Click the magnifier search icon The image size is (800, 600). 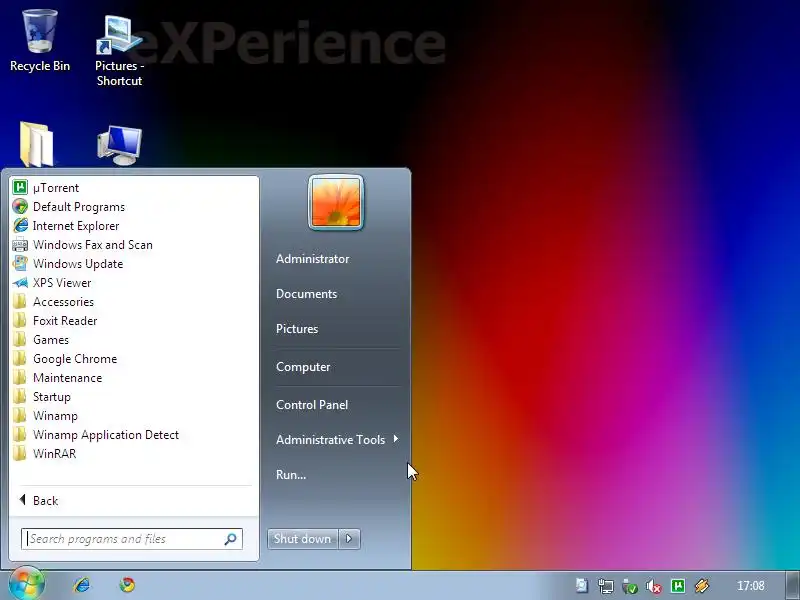(x=231, y=539)
